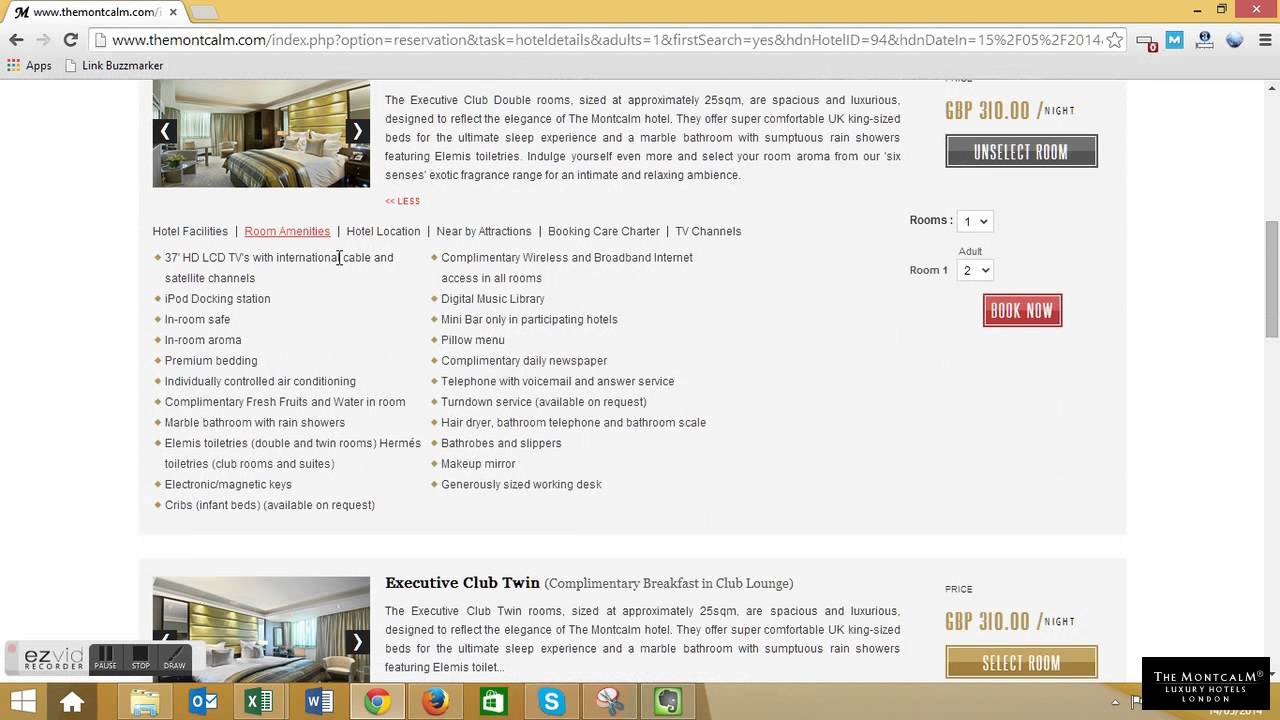
Task: Switch to the Hotel Facilities tab
Action: [x=190, y=231]
